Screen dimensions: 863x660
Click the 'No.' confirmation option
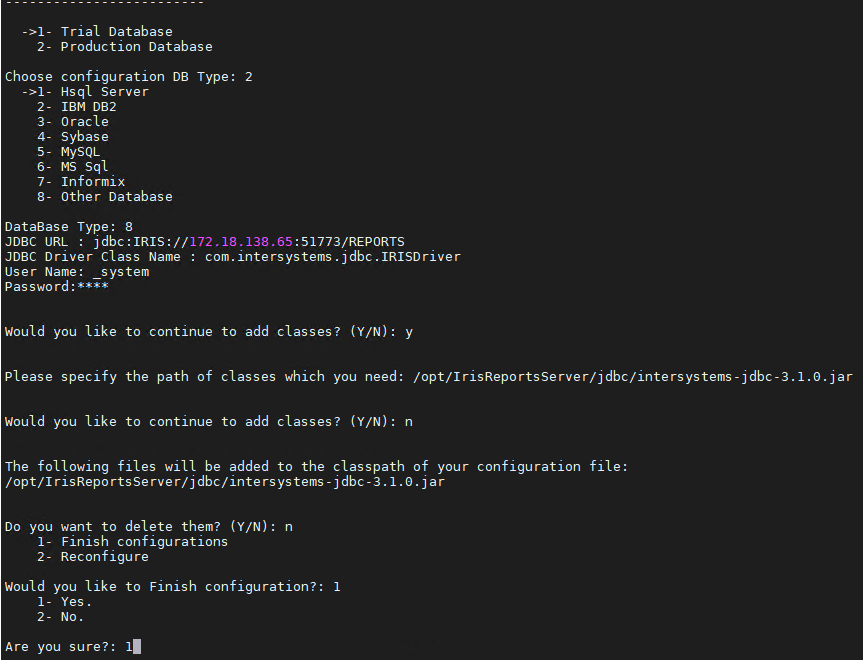pos(72,617)
